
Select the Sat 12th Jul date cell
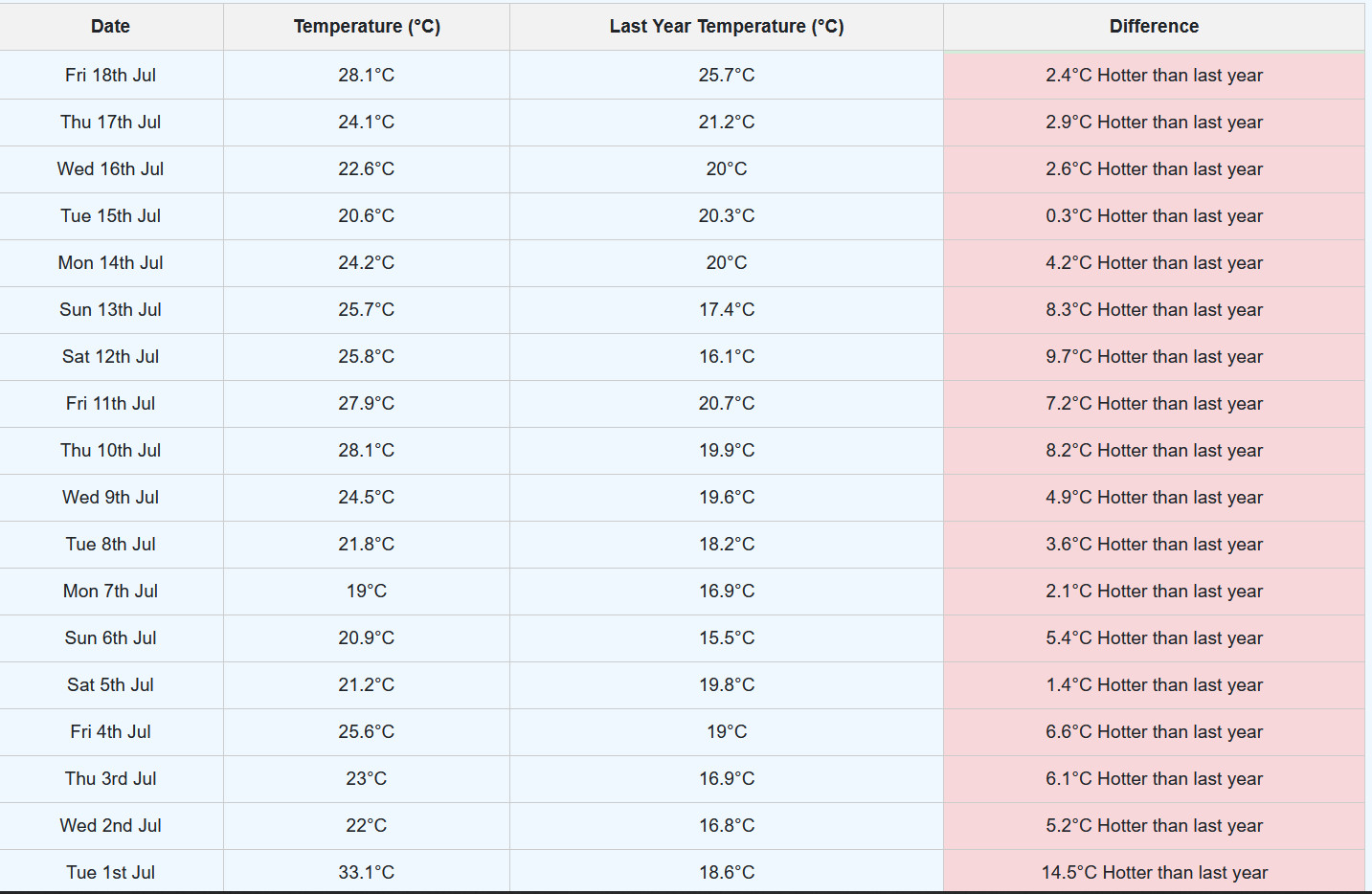point(110,356)
